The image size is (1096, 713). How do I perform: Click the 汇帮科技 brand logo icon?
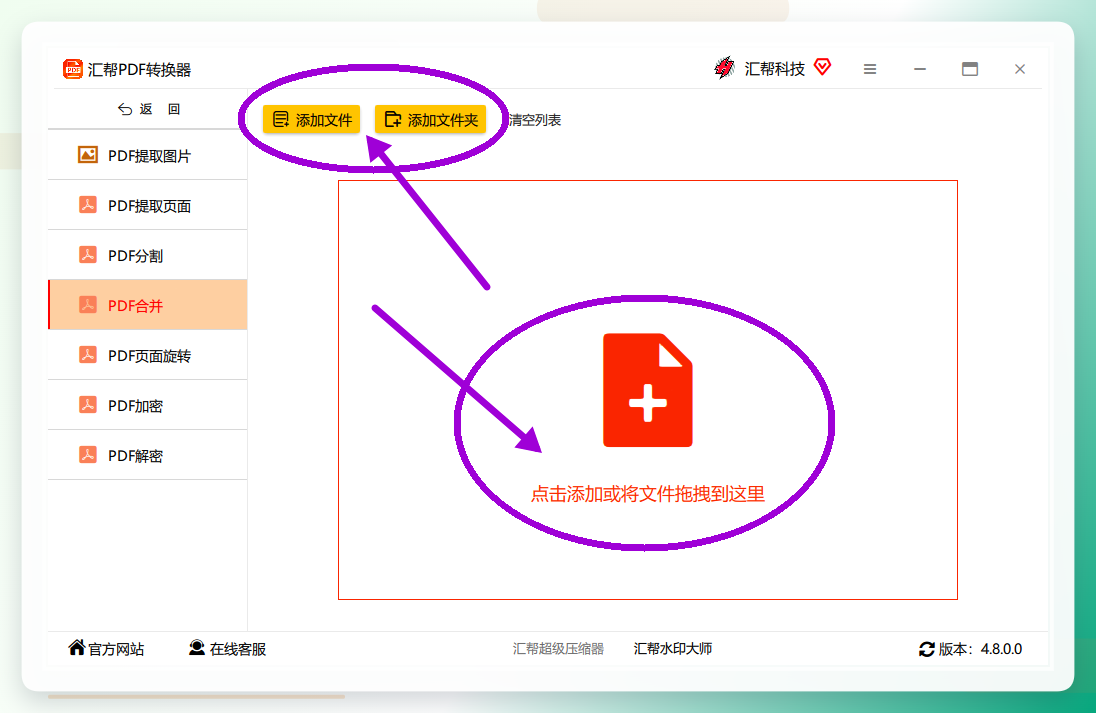[725, 68]
